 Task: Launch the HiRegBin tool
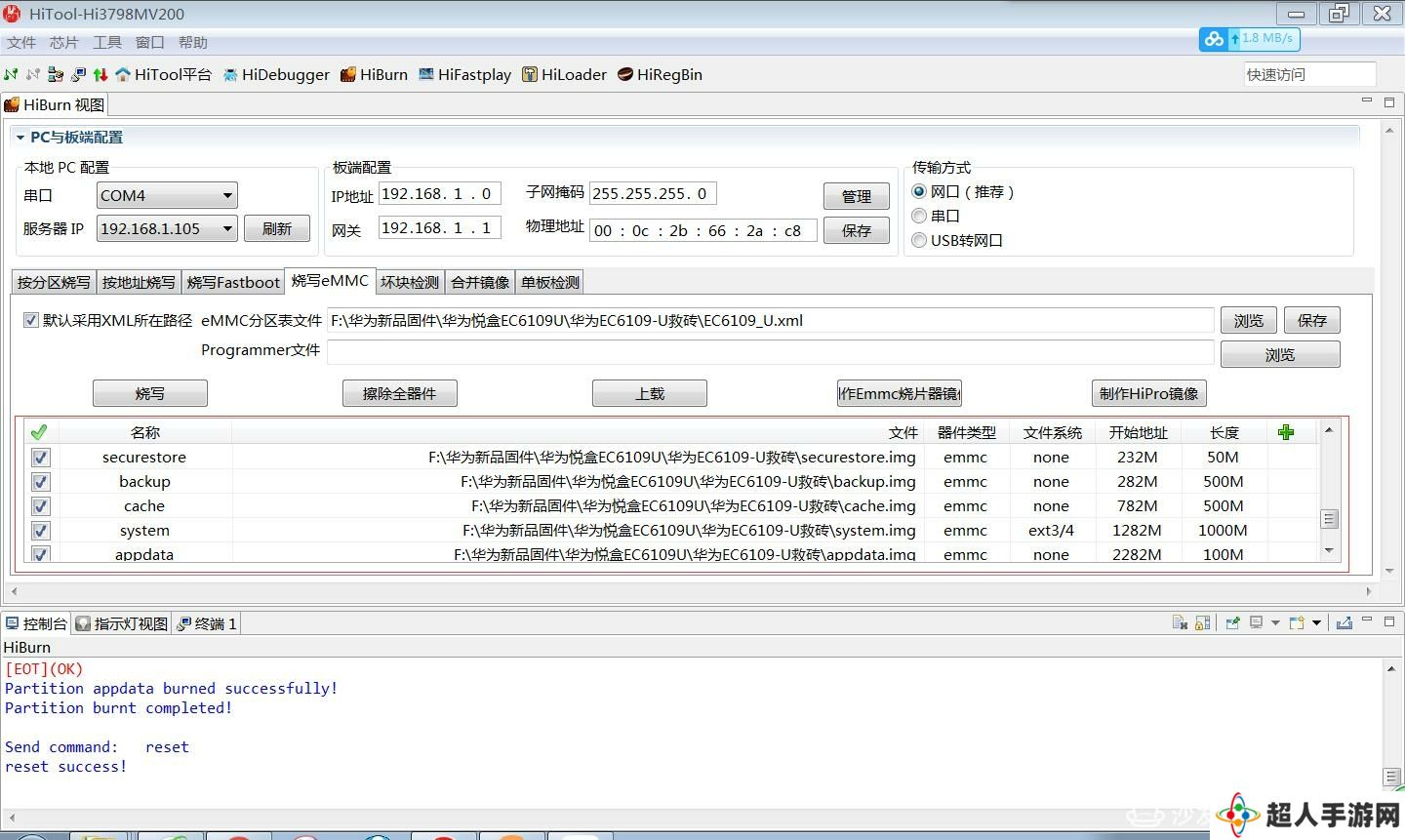660,74
